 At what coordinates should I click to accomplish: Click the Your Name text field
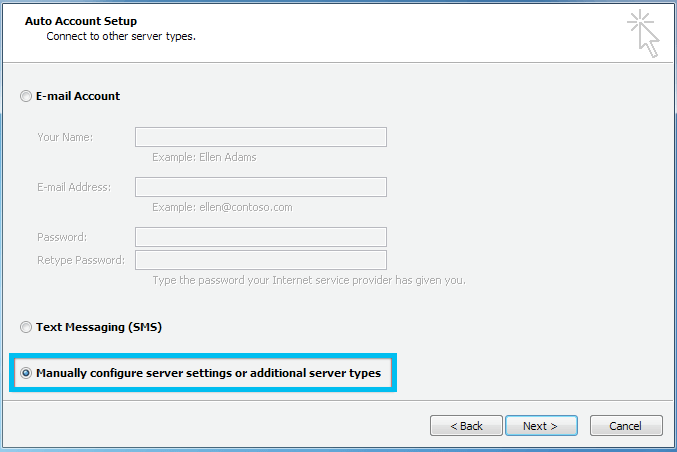tap(260, 137)
